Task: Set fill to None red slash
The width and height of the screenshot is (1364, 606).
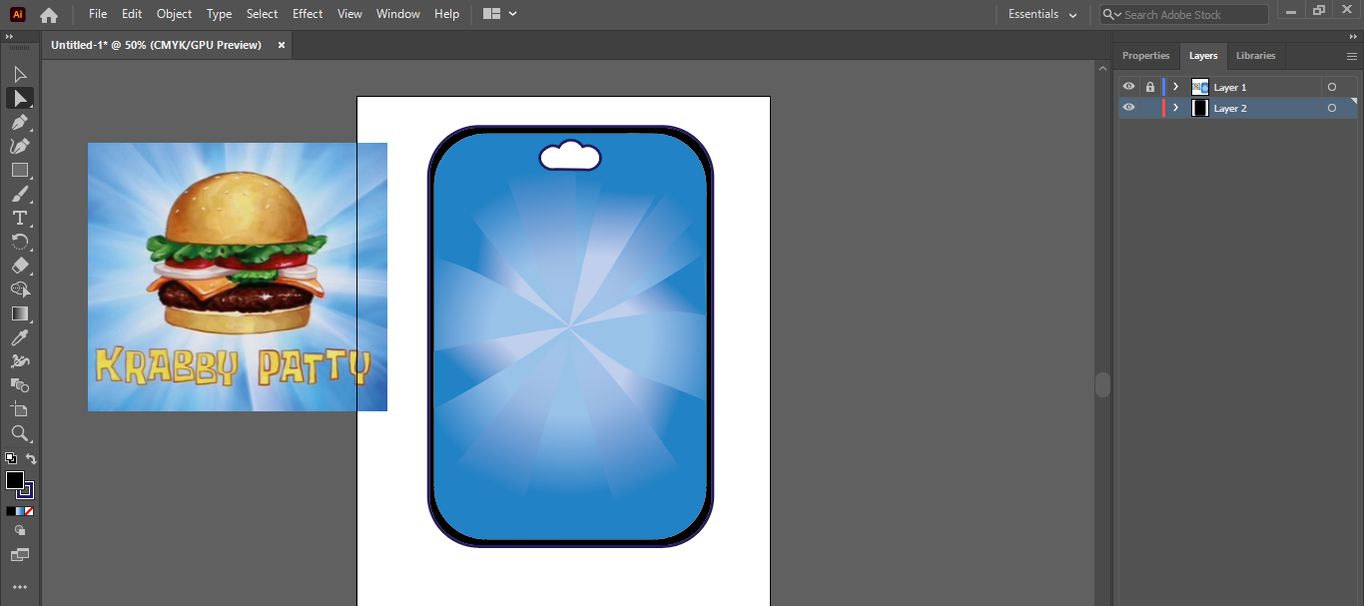Action: click(x=29, y=511)
